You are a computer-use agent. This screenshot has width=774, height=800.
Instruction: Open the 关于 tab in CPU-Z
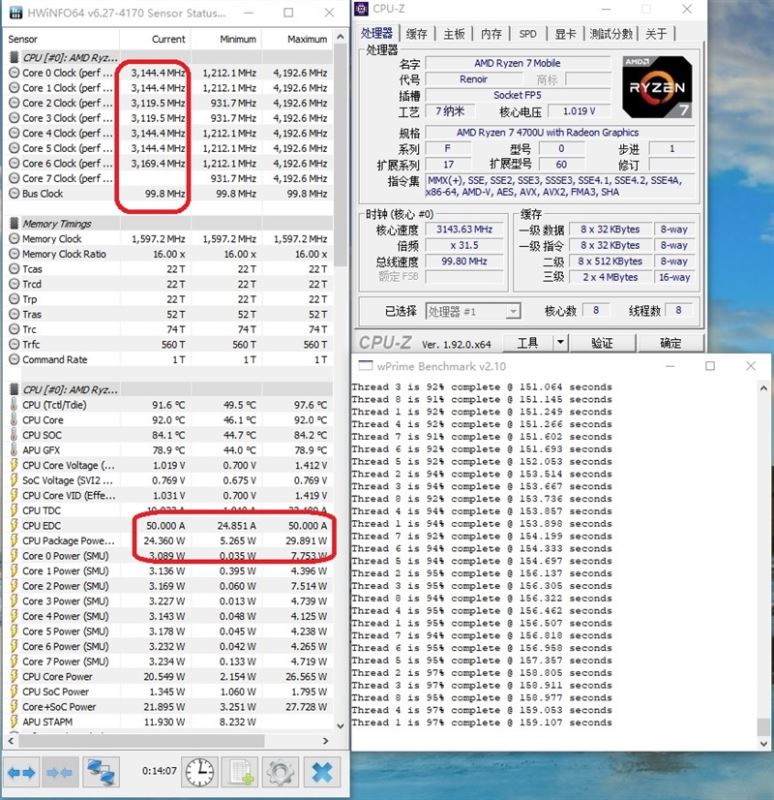[656, 34]
